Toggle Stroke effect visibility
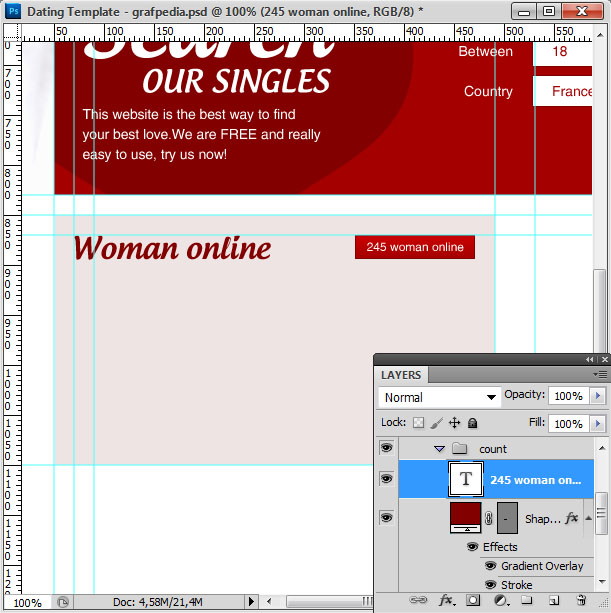Image resolution: width=611 pixels, height=613 pixels. 491,585
